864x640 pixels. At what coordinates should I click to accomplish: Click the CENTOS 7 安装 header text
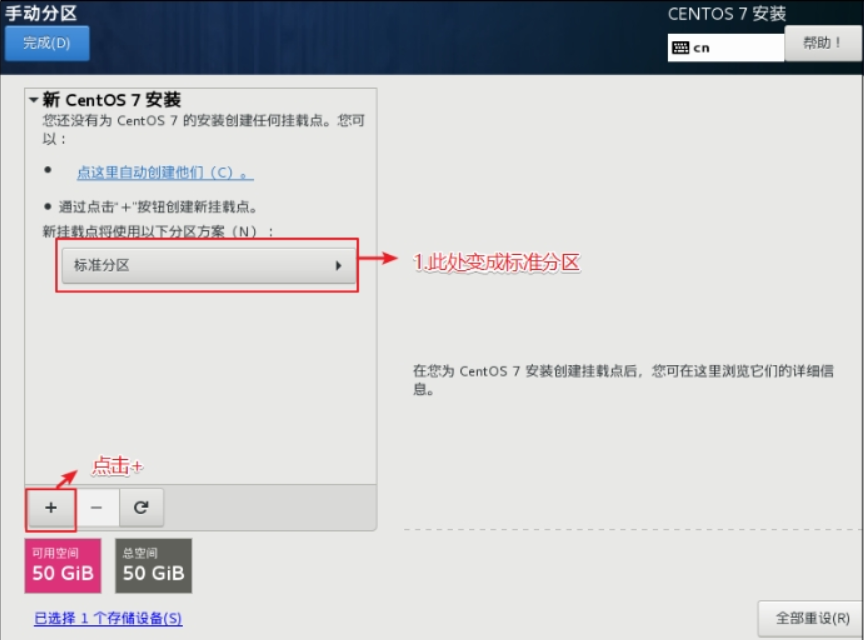click(x=727, y=14)
